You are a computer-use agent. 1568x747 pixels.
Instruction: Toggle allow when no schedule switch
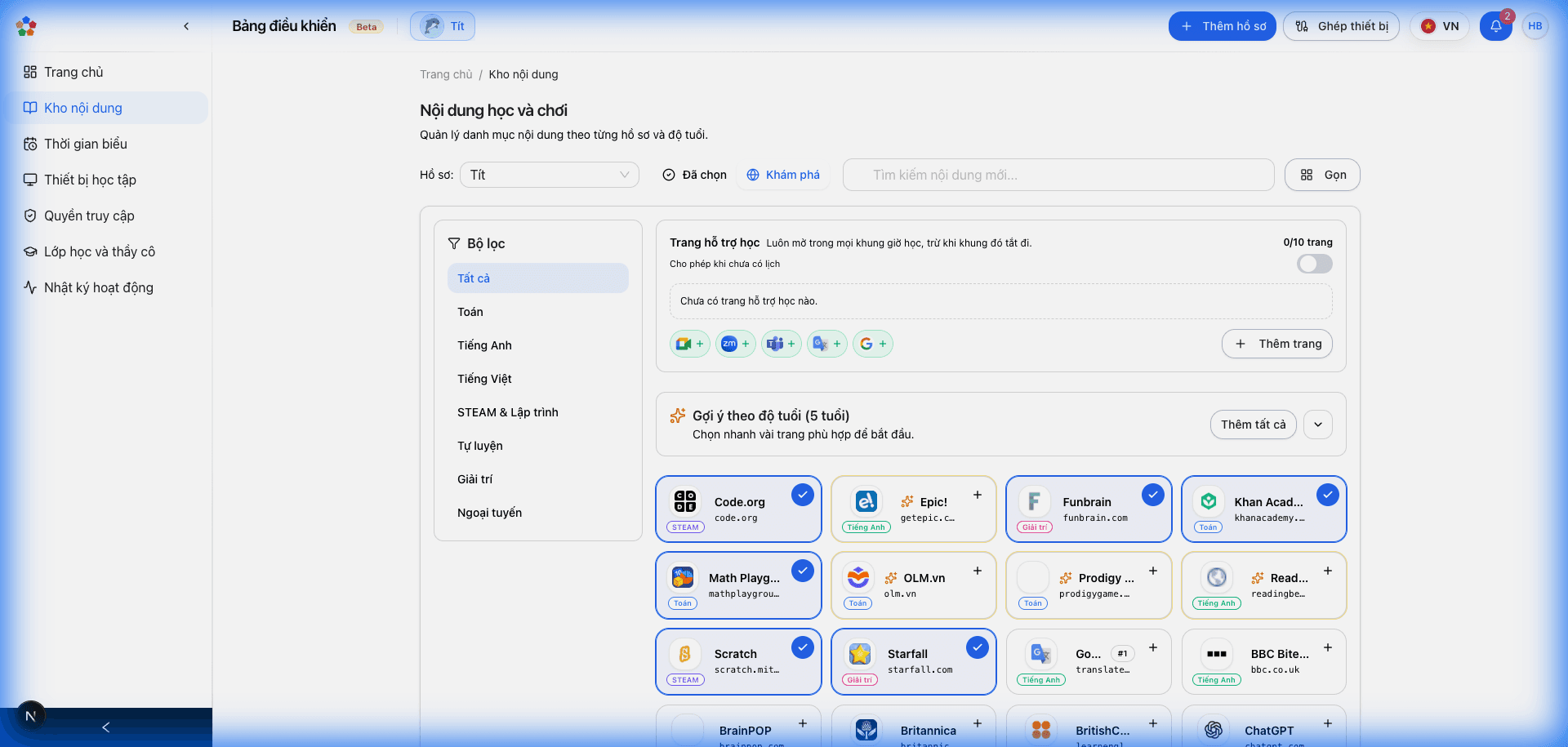(x=1314, y=264)
